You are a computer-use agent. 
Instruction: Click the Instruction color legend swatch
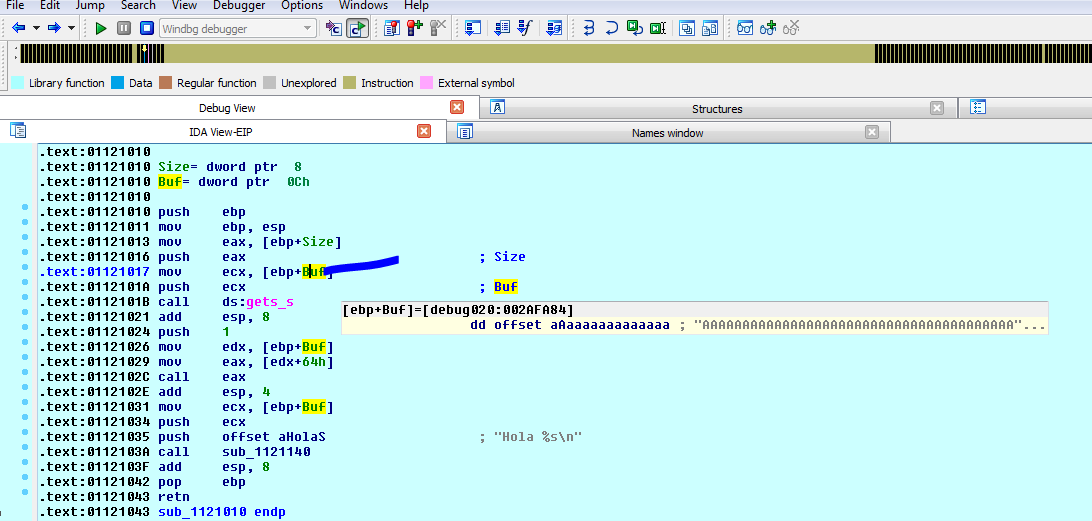coord(349,83)
